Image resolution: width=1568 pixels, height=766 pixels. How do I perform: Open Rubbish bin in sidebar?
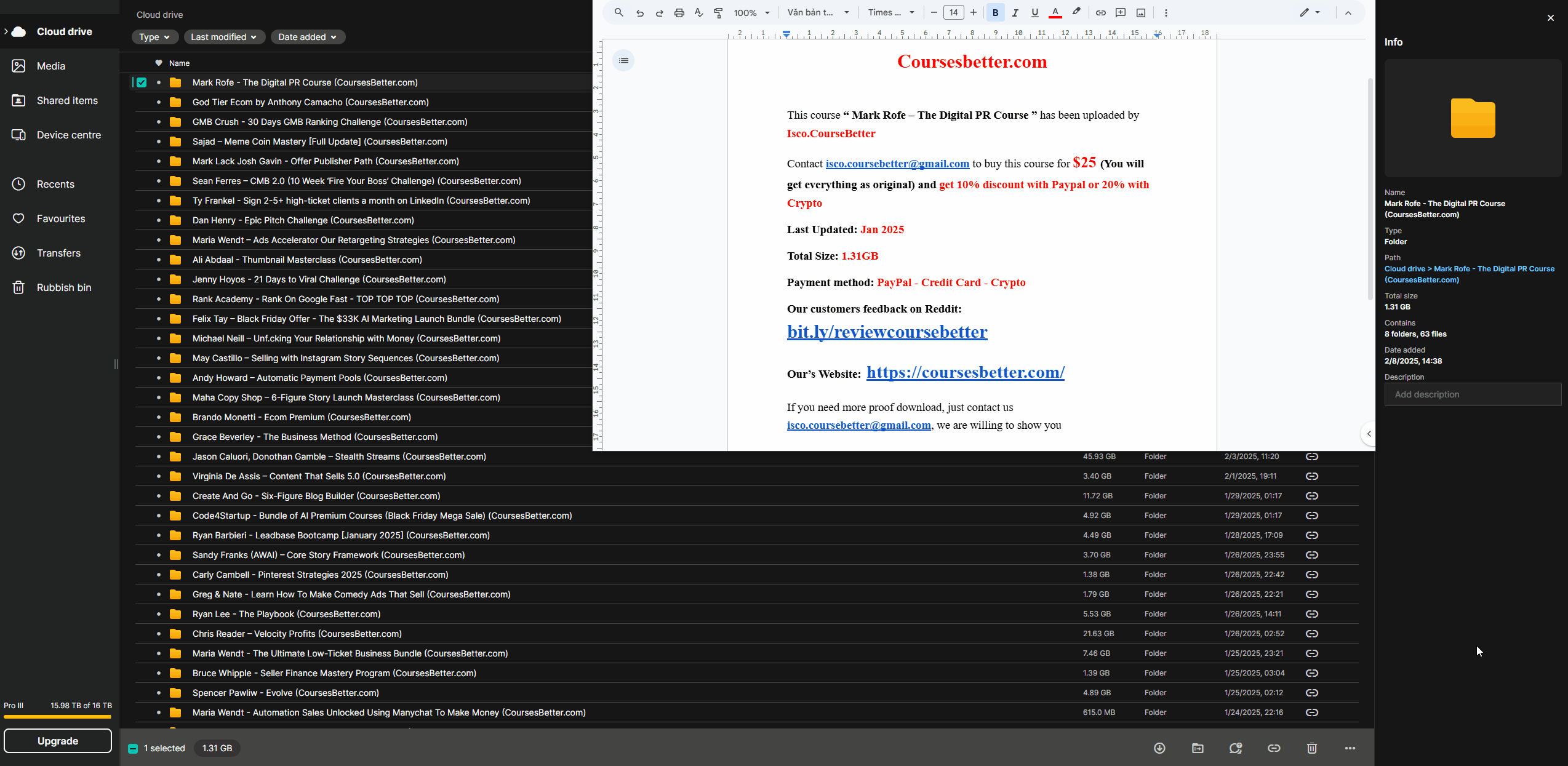[63, 287]
